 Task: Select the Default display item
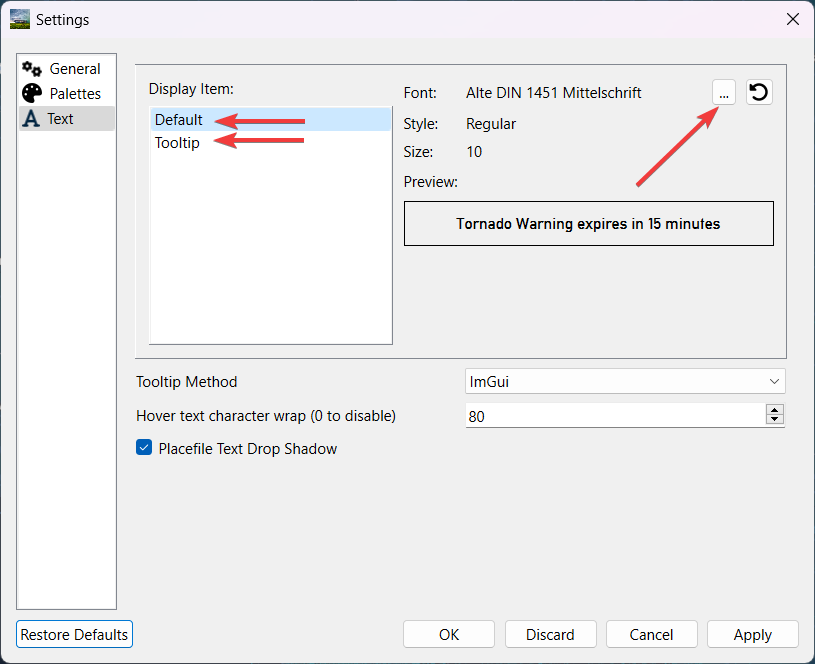[x=270, y=120]
